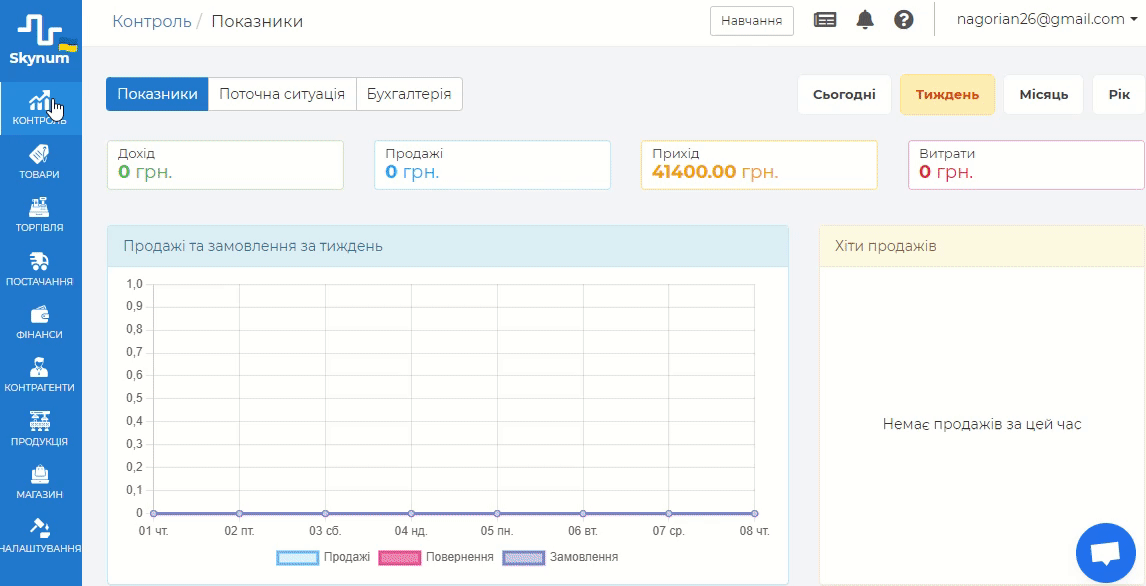Viewport: 1146px width, 586px height.
Task: Click the Навчання button
Action: (752, 20)
